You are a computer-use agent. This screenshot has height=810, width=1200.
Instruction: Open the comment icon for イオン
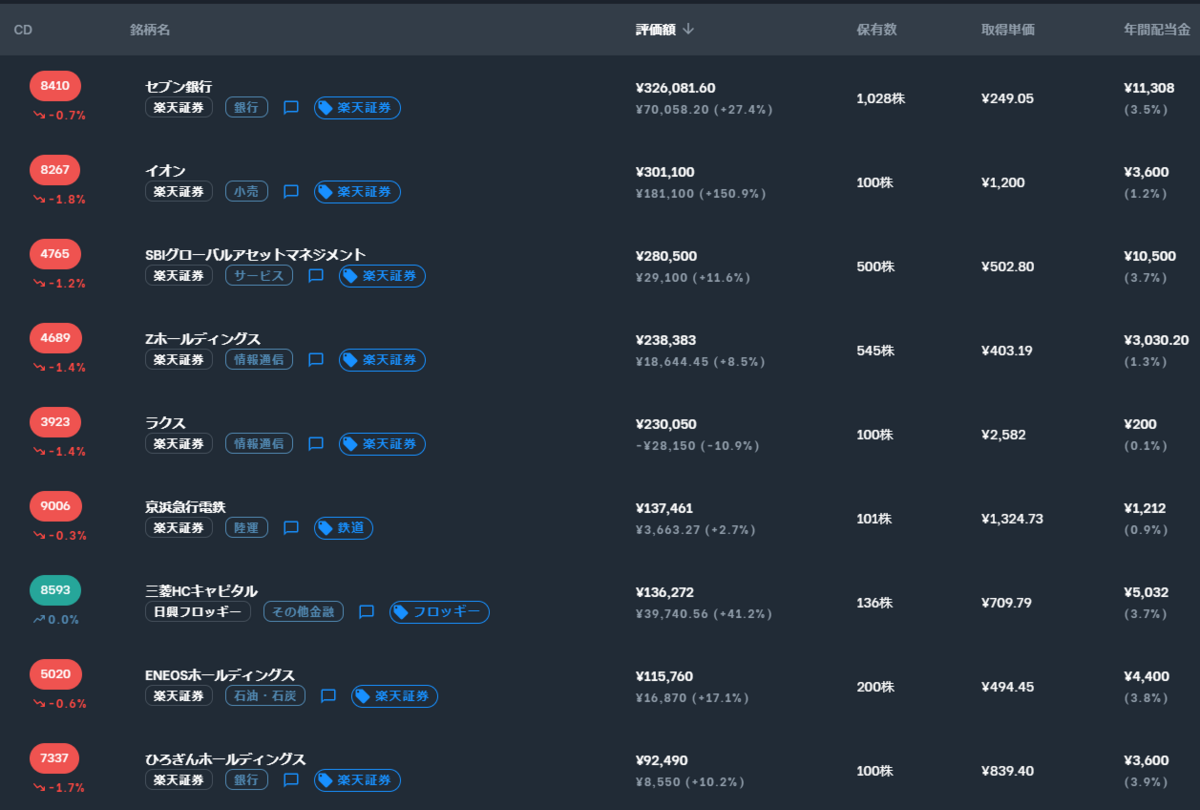coord(291,191)
